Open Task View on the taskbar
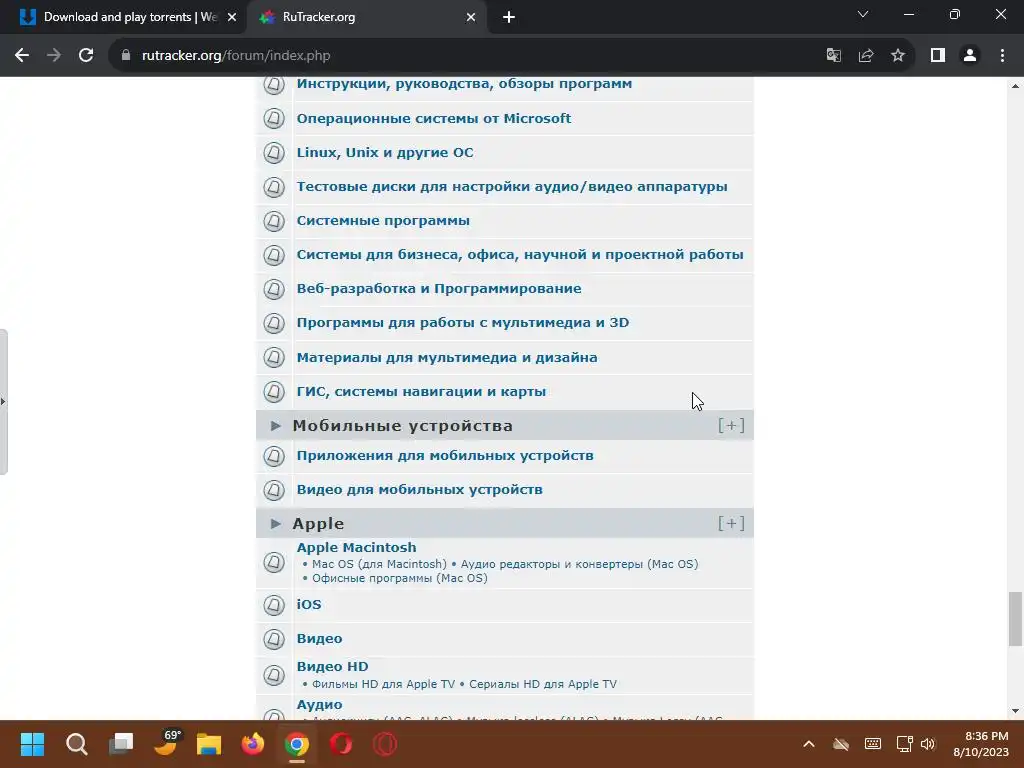Image resolution: width=1024 pixels, height=768 pixels. click(x=121, y=744)
